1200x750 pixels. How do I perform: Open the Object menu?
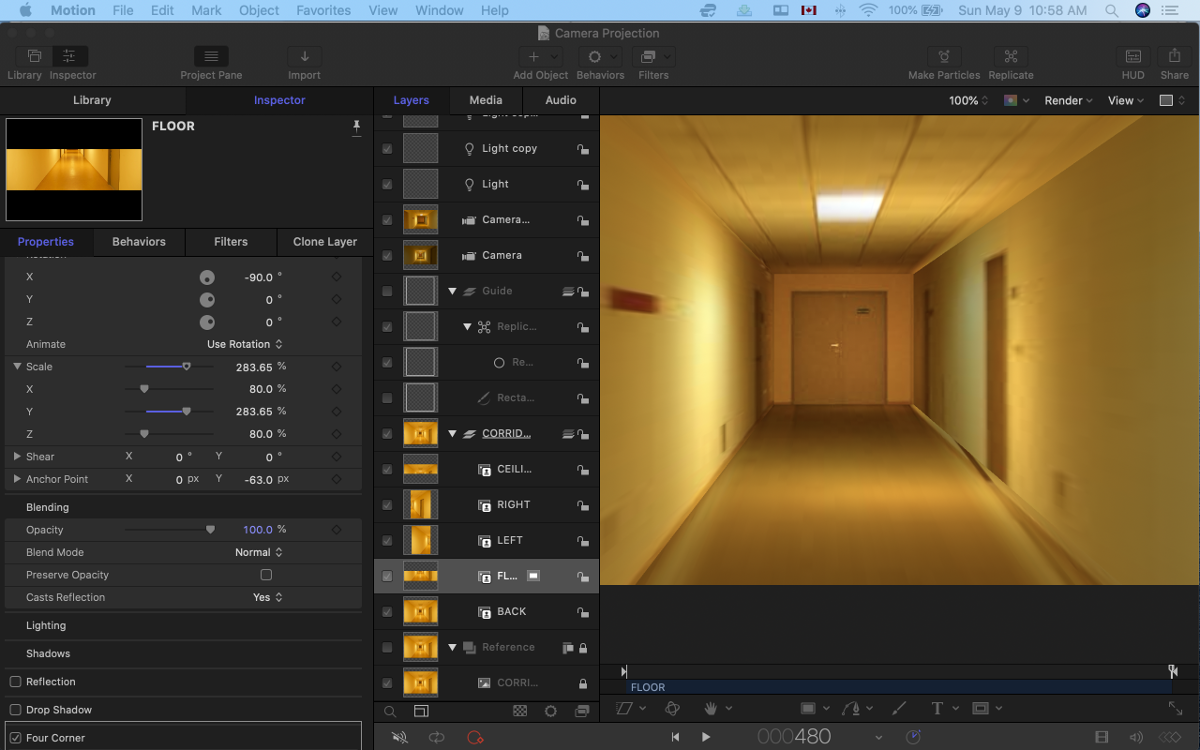(259, 10)
